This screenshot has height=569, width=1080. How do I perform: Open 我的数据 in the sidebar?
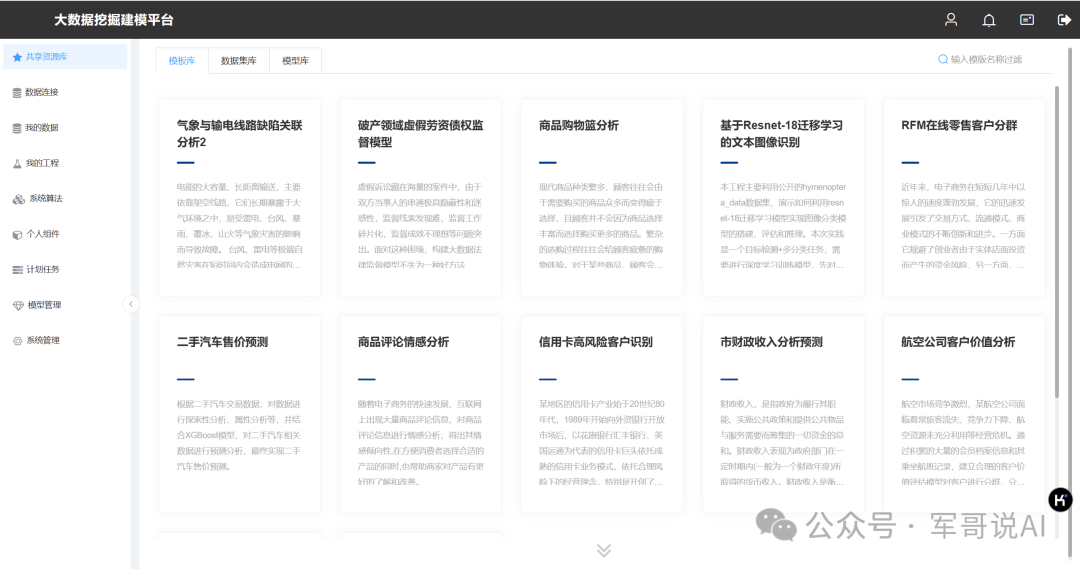[x=65, y=127]
